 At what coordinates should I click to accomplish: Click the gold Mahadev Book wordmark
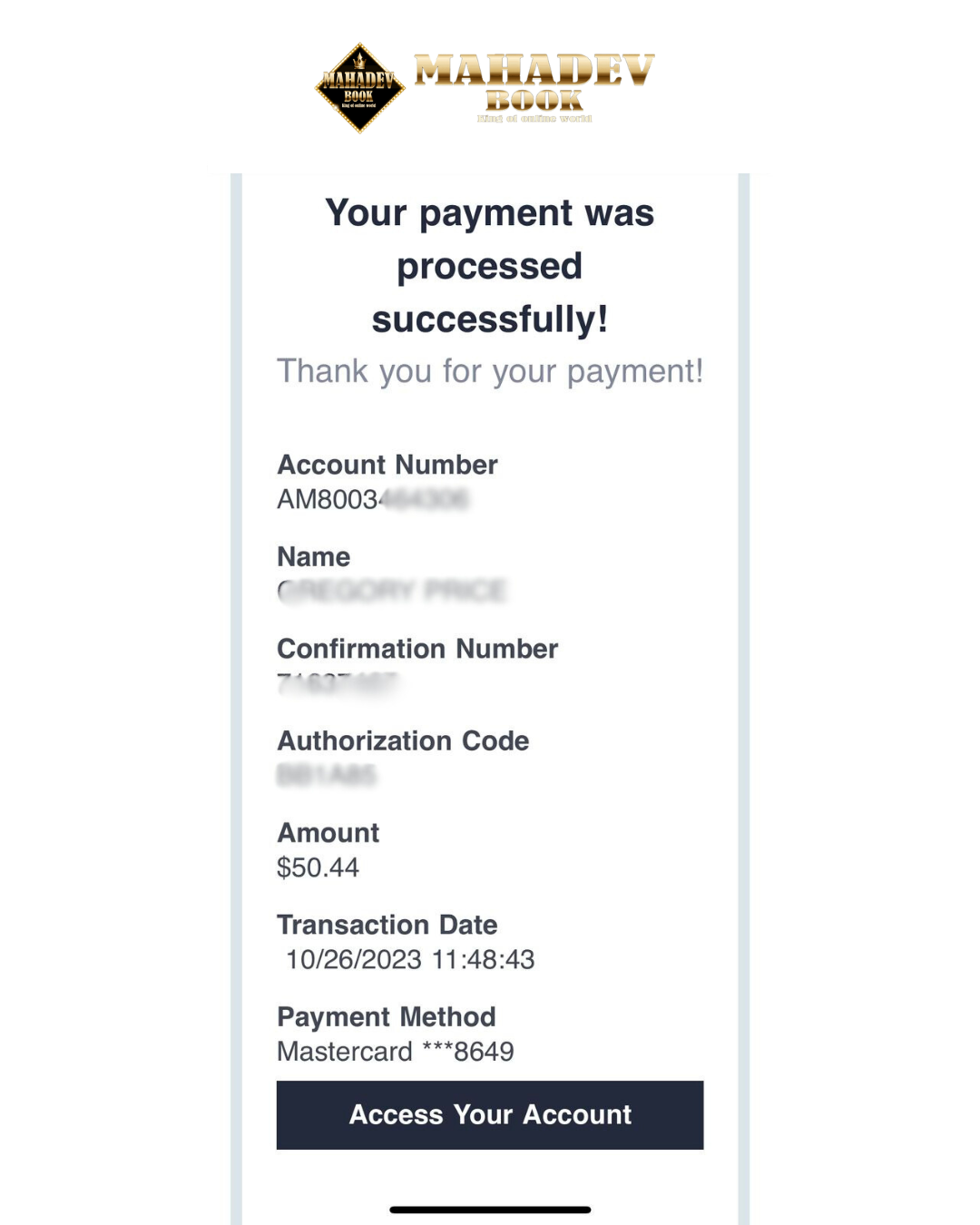(x=534, y=84)
